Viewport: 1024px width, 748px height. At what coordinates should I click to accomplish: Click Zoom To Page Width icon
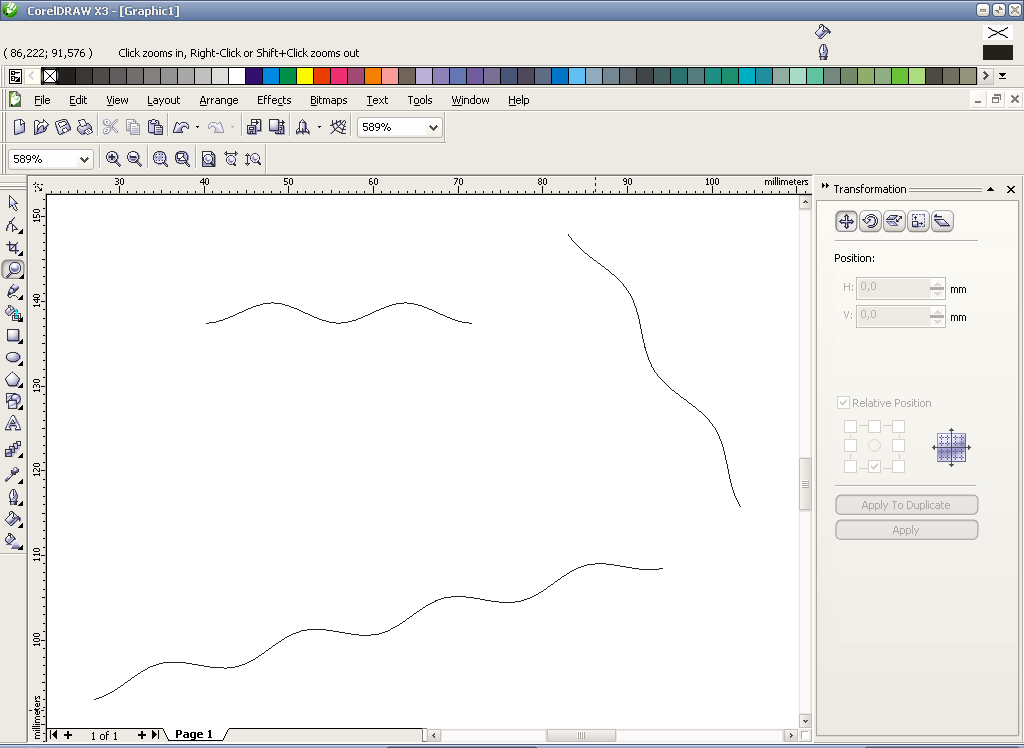231,159
